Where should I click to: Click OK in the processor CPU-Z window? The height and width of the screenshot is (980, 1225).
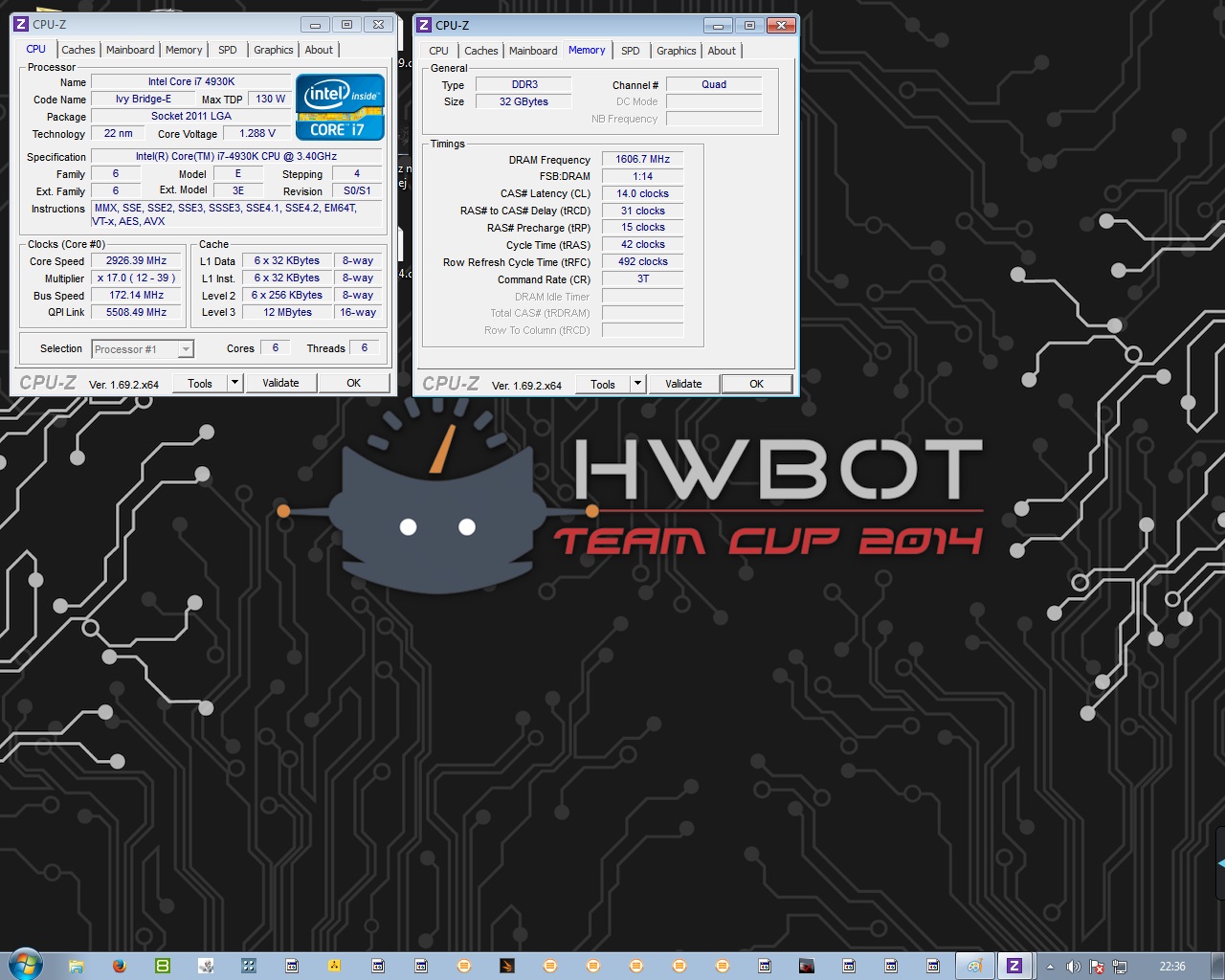coord(354,383)
